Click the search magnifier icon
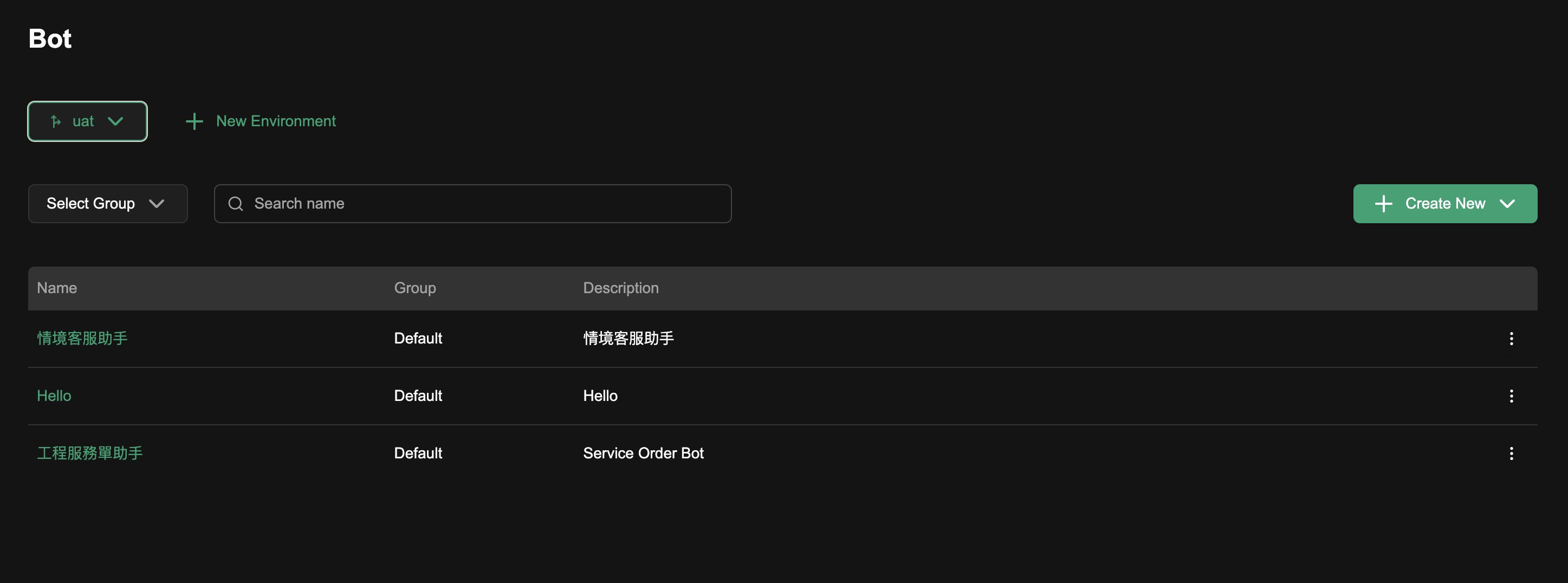 click(236, 204)
